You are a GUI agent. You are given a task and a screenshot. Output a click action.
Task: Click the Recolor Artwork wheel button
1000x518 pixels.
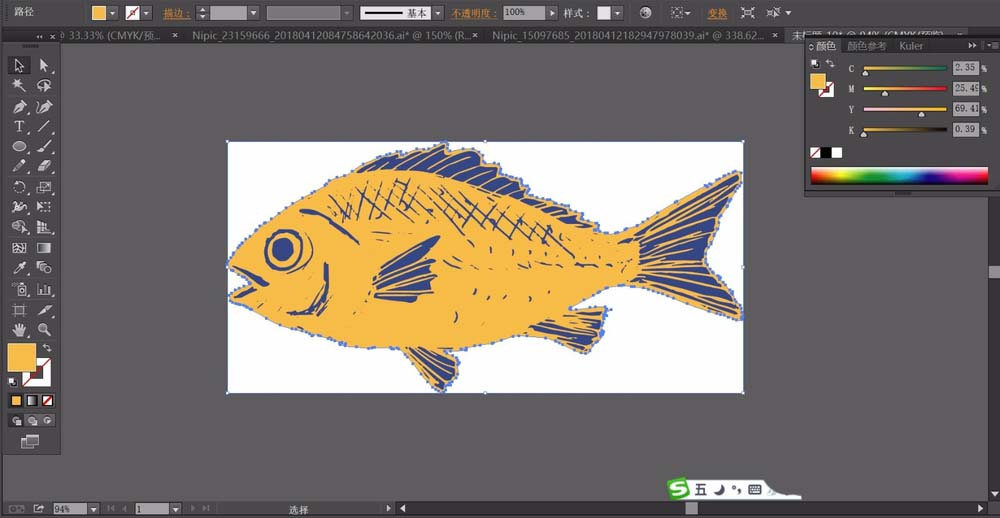[645, 13]
